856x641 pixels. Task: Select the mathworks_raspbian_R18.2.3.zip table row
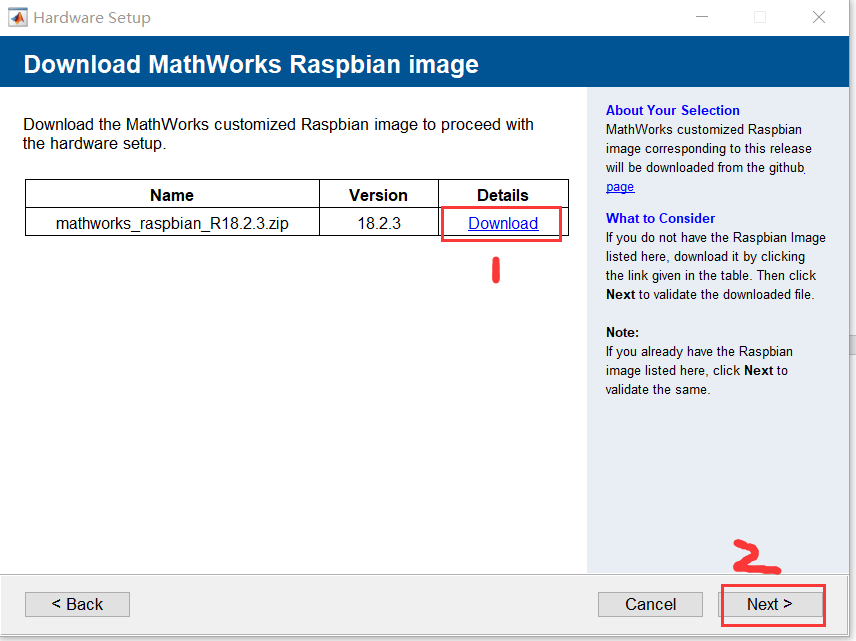(172, 223)
